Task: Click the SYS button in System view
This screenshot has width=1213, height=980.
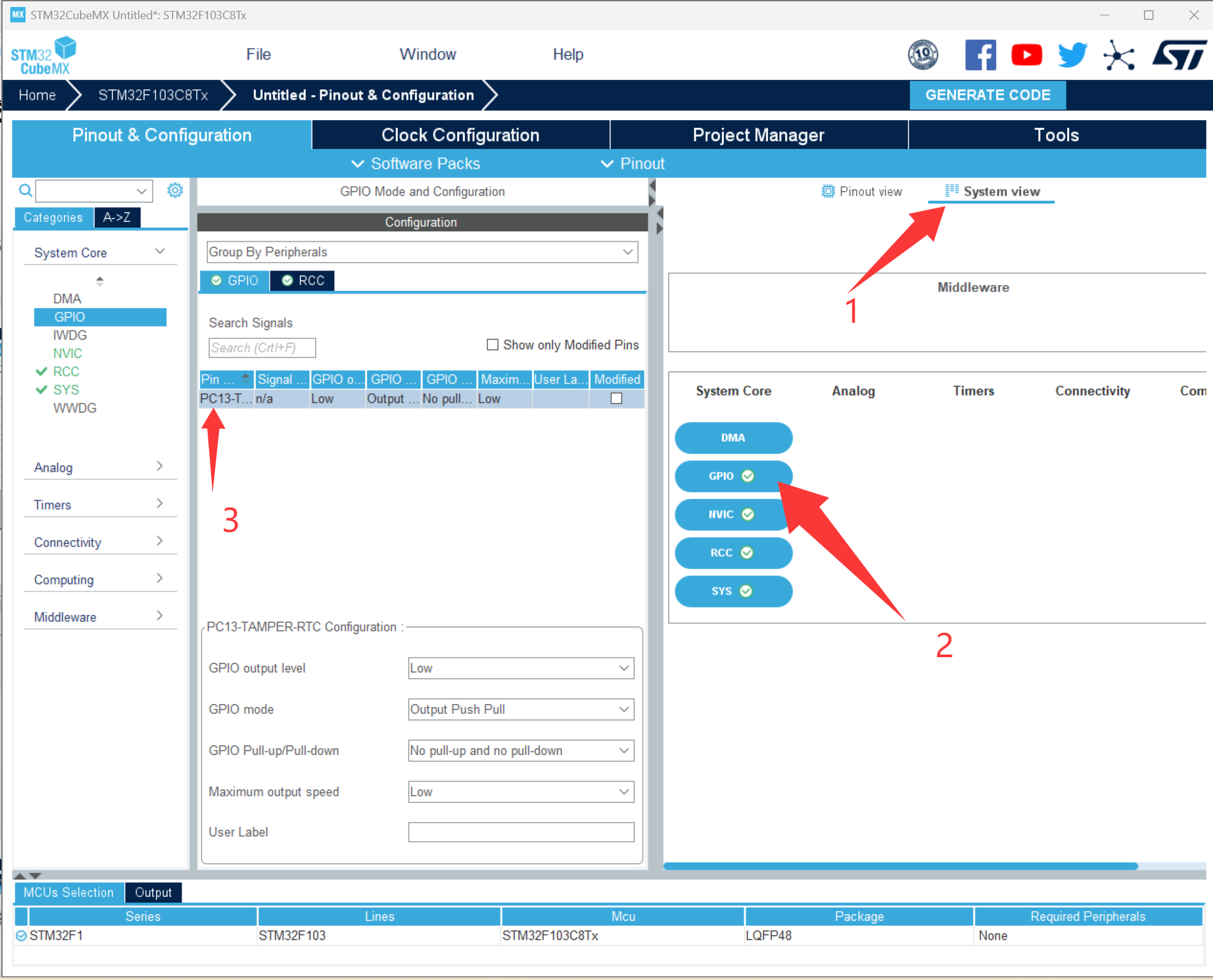Action: coord(733,591)
